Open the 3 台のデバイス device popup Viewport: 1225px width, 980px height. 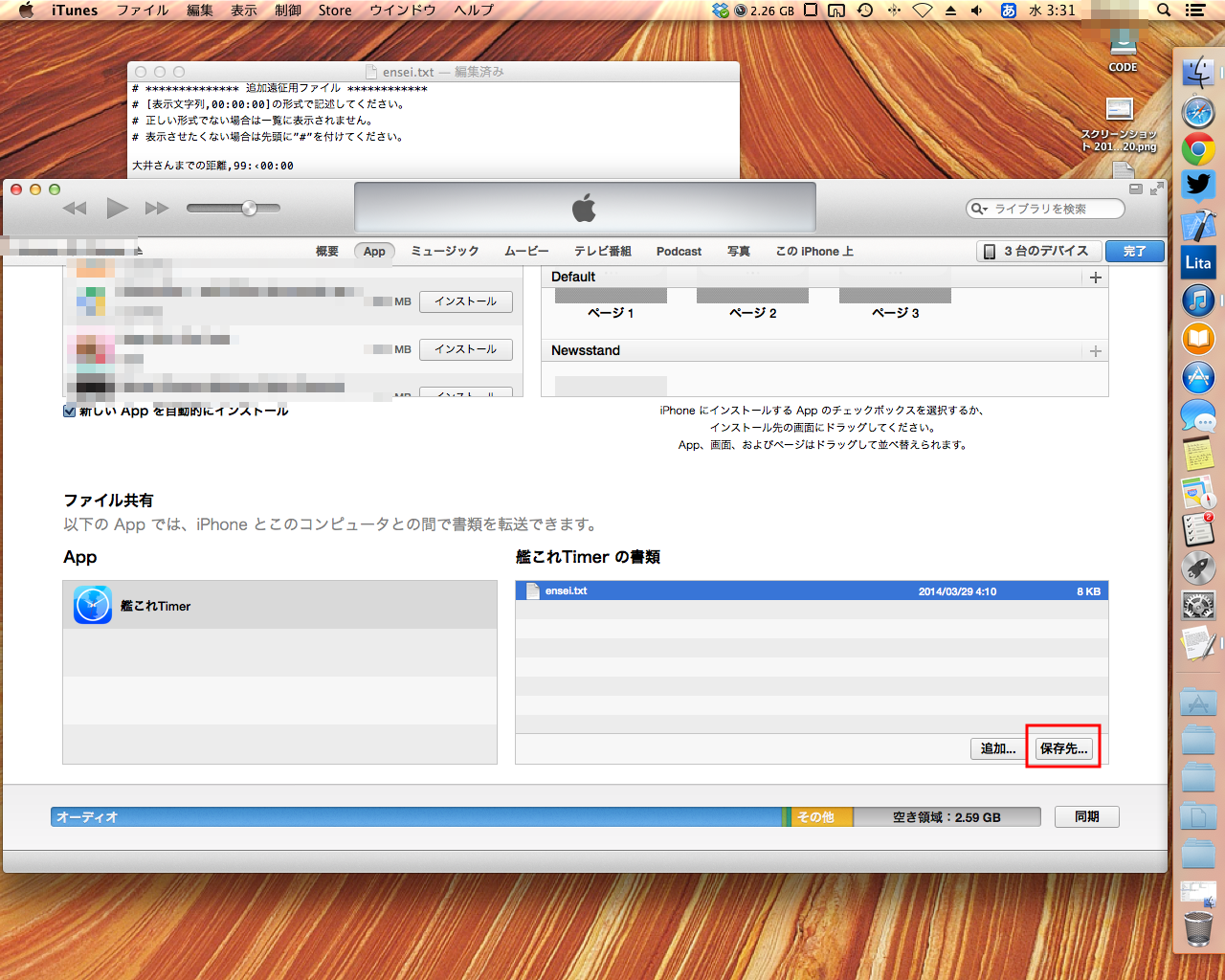(1037, 251)
